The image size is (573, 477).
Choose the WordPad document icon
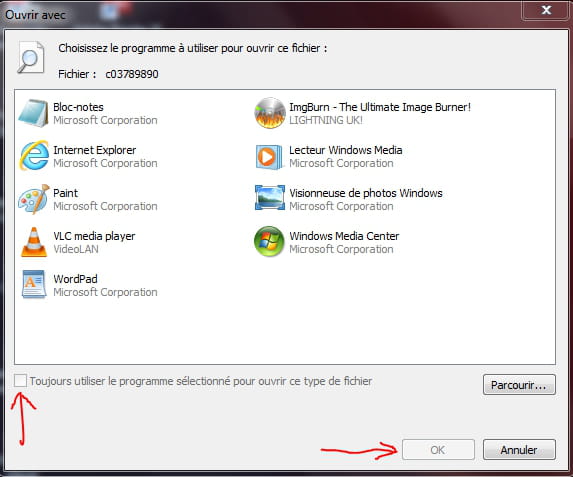34,285
